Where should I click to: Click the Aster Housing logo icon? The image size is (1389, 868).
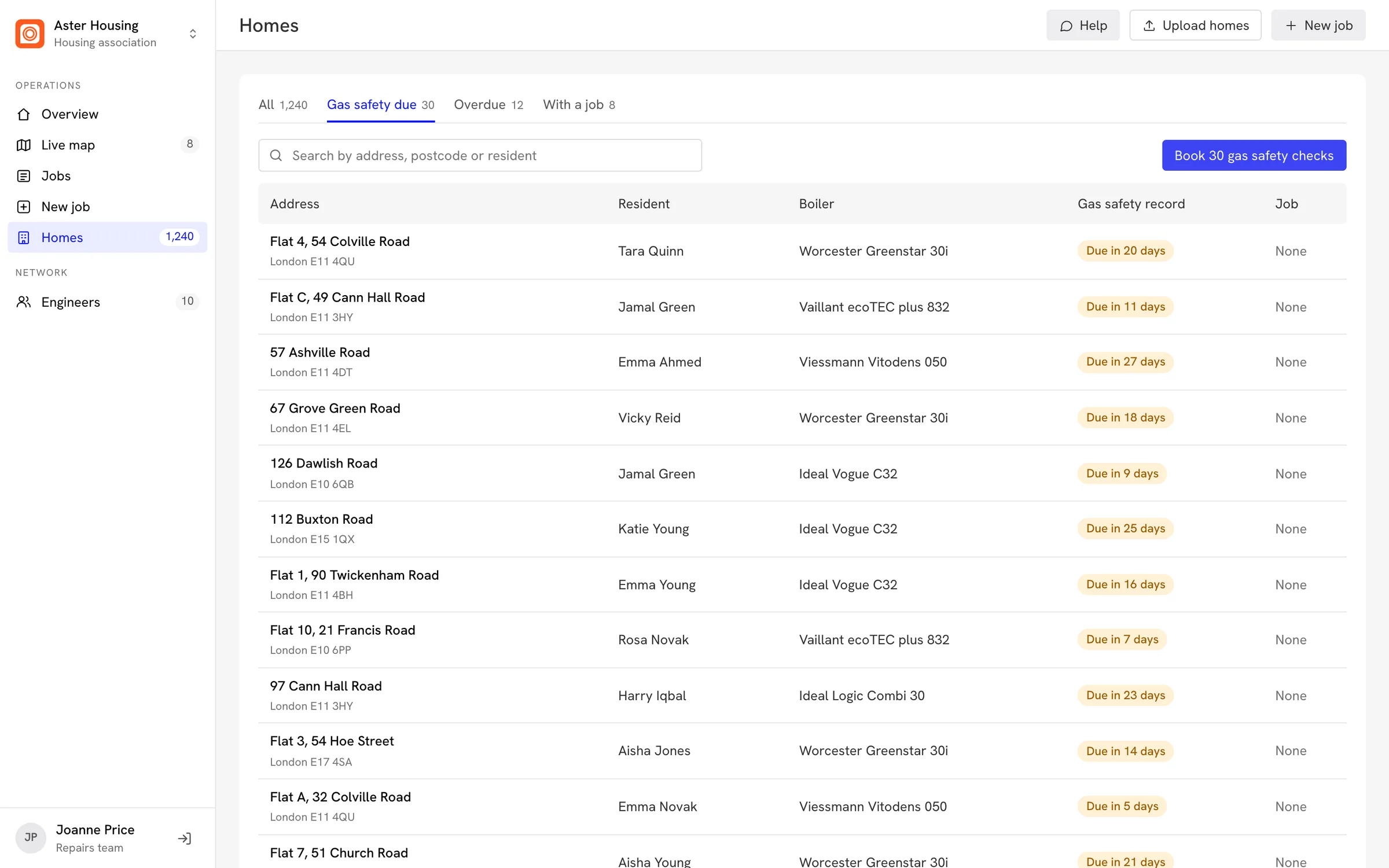click(30, 34)
